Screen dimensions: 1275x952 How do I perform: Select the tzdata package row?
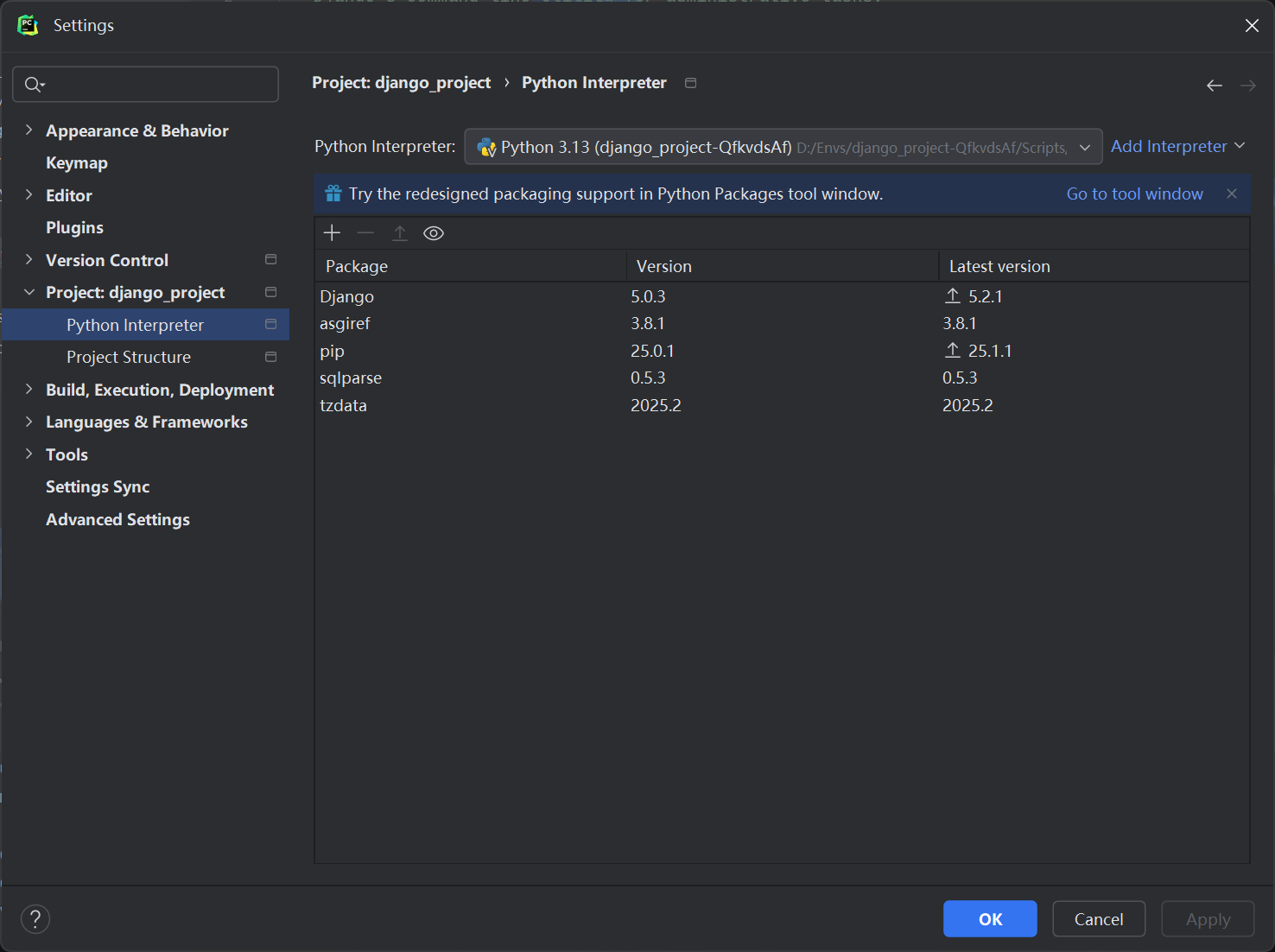[x=782, y=405]
